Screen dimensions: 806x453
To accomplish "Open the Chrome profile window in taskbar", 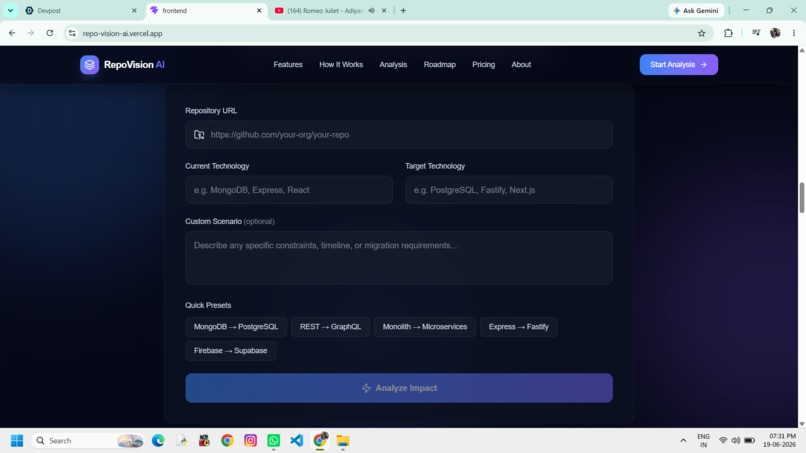I will 320,440.
